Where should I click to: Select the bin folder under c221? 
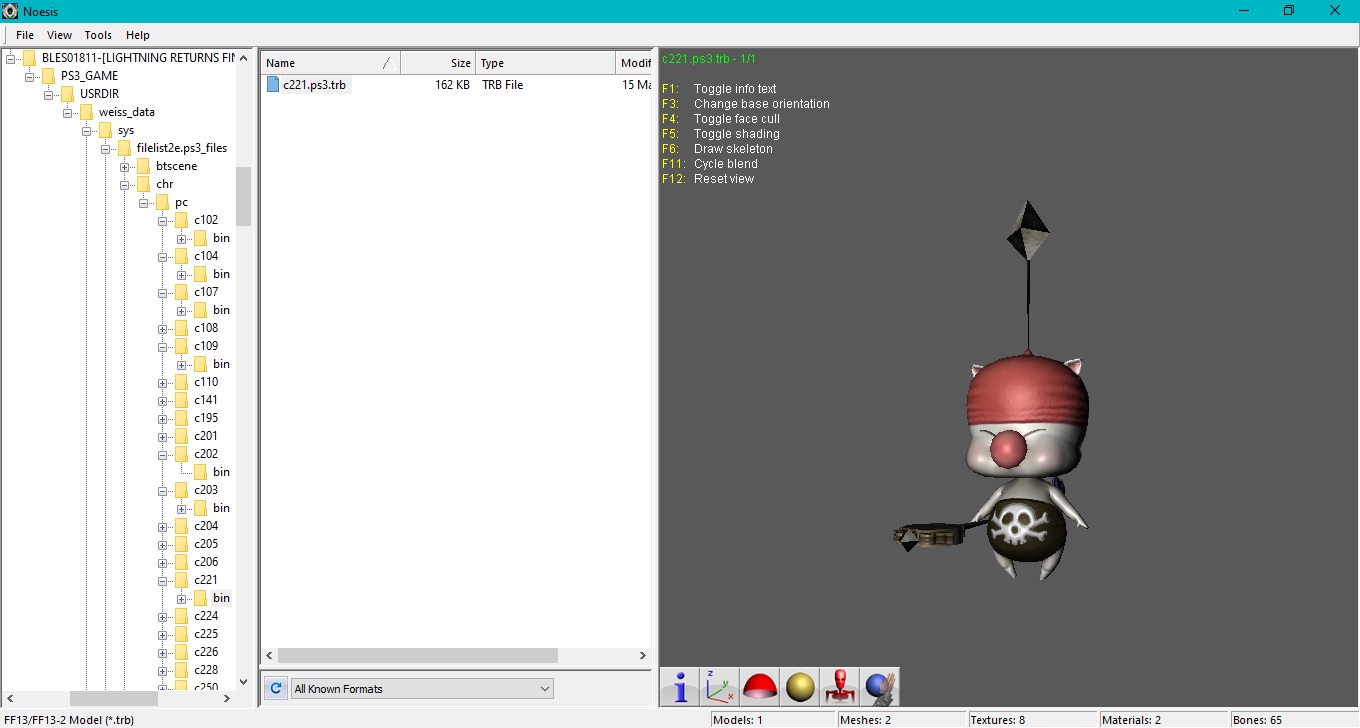[221, 598]
